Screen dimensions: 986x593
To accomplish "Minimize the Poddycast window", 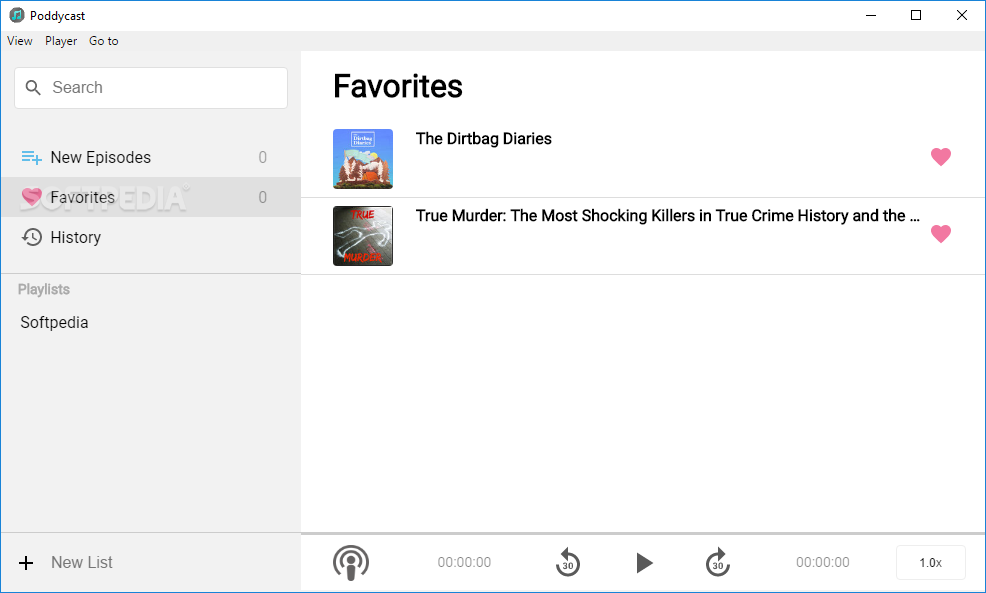I will (x=871, y=15).
